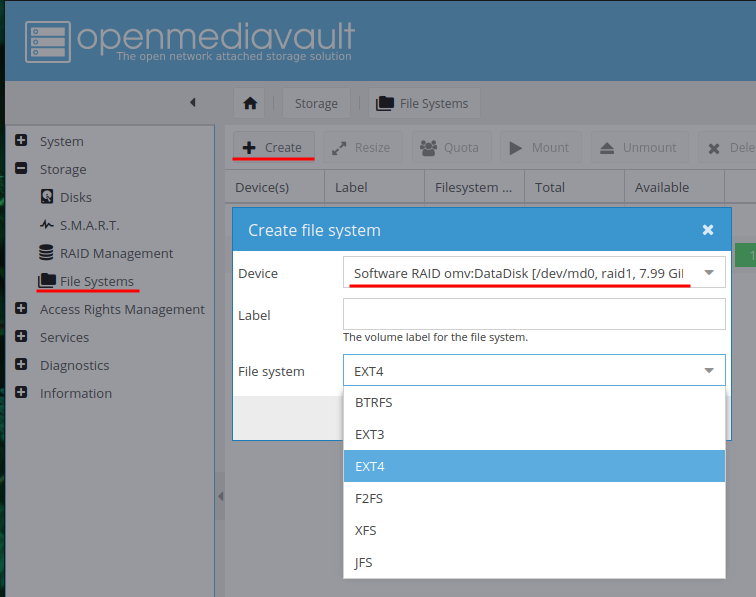Open RAID Management in the sidebar
This screenshot has height=597, width=756.
(116, 253)
